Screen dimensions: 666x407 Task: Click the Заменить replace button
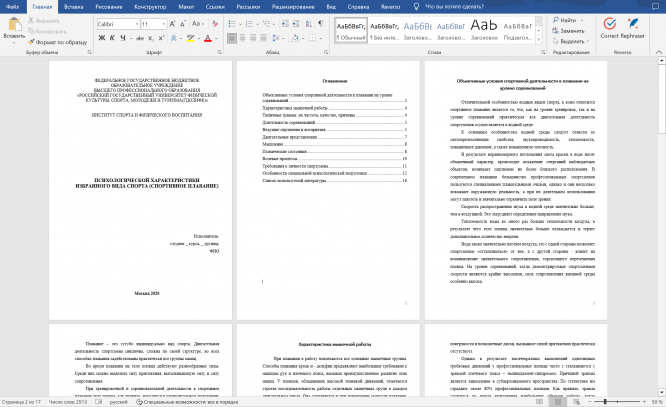(x=568, y=31)
